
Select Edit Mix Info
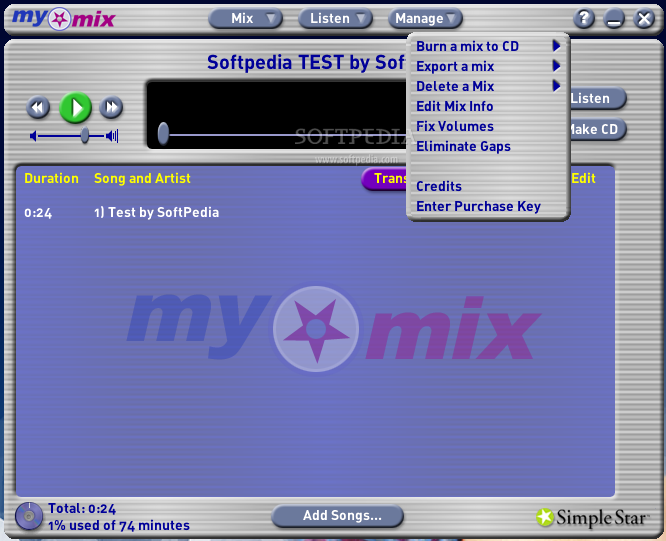point(454,106)
